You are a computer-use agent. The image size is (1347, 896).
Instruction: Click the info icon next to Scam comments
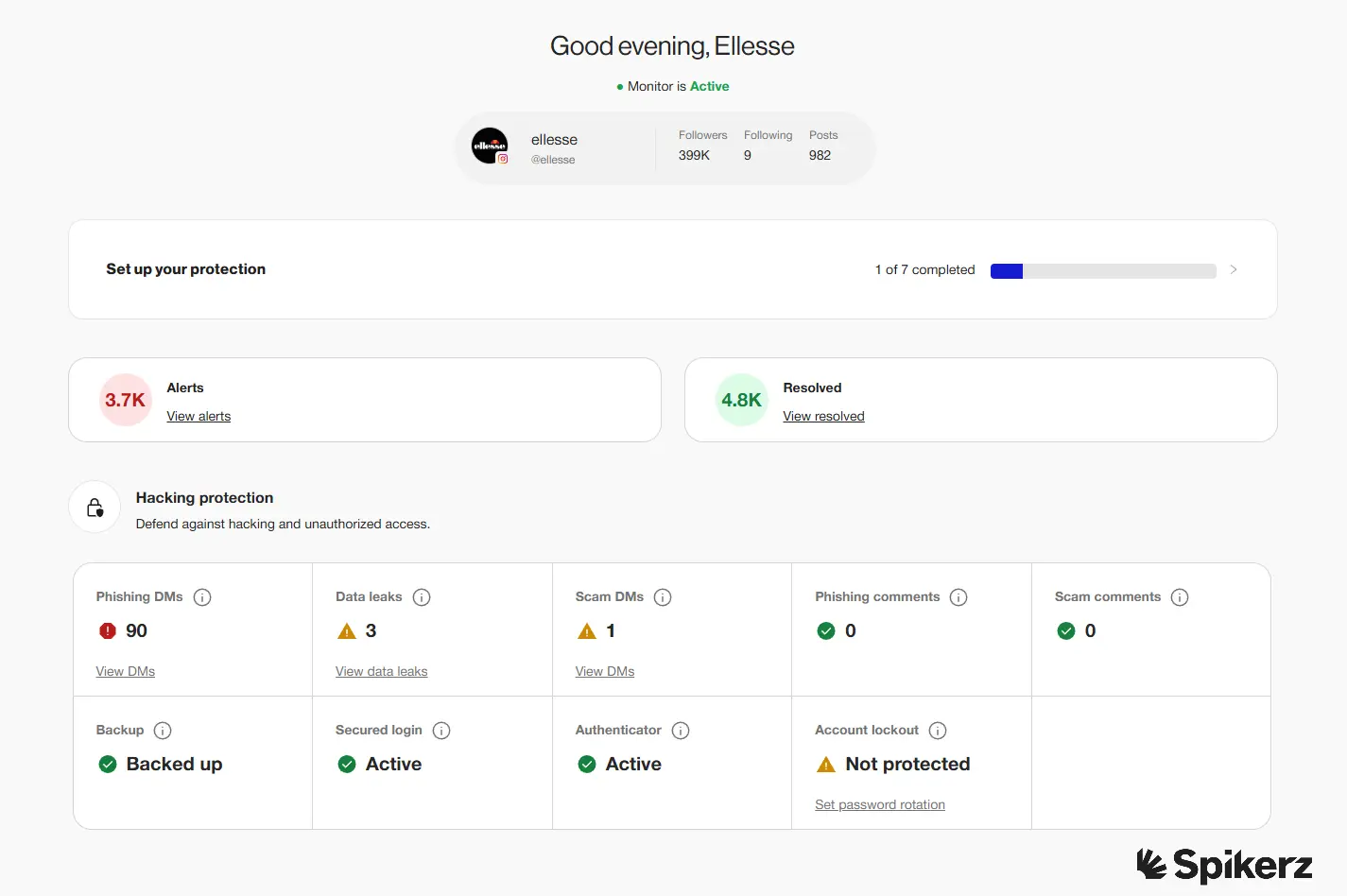[1180, 597]
